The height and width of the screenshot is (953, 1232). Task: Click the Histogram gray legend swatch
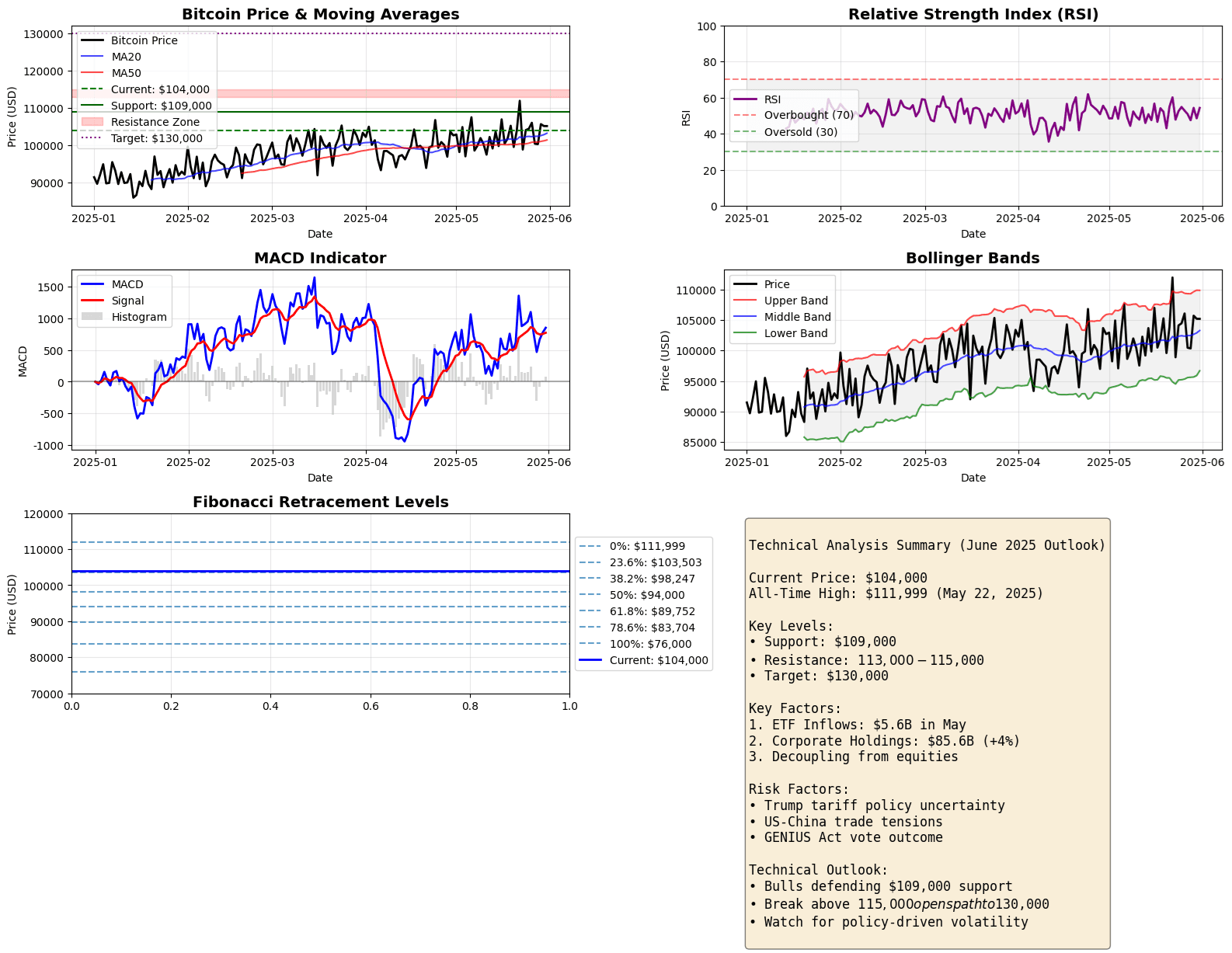[x=92, y=317]
